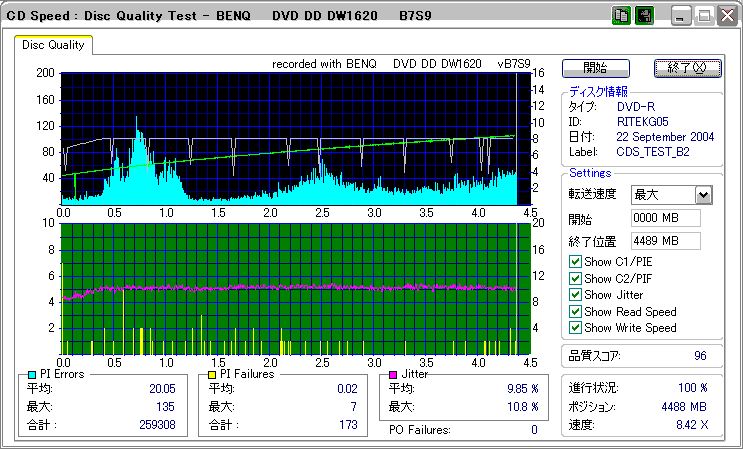Click the PO Failures value 0

(534, 430)
